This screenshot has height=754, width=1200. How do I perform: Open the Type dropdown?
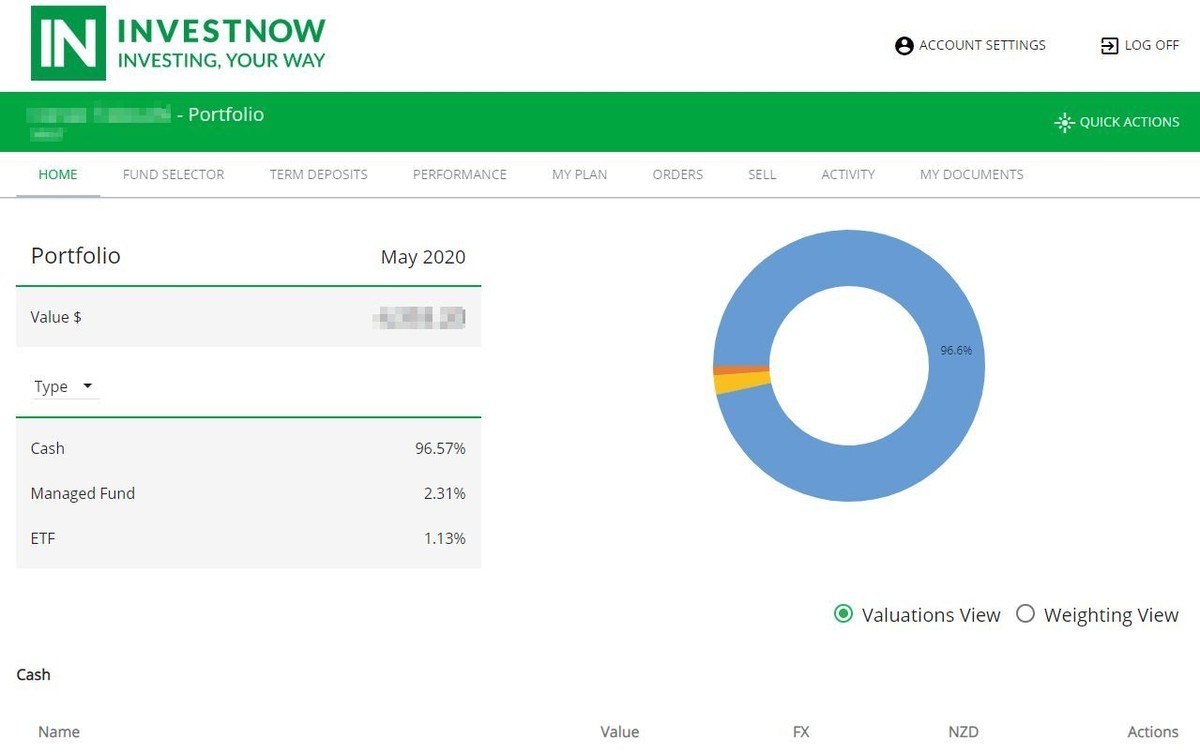point(64,386)
